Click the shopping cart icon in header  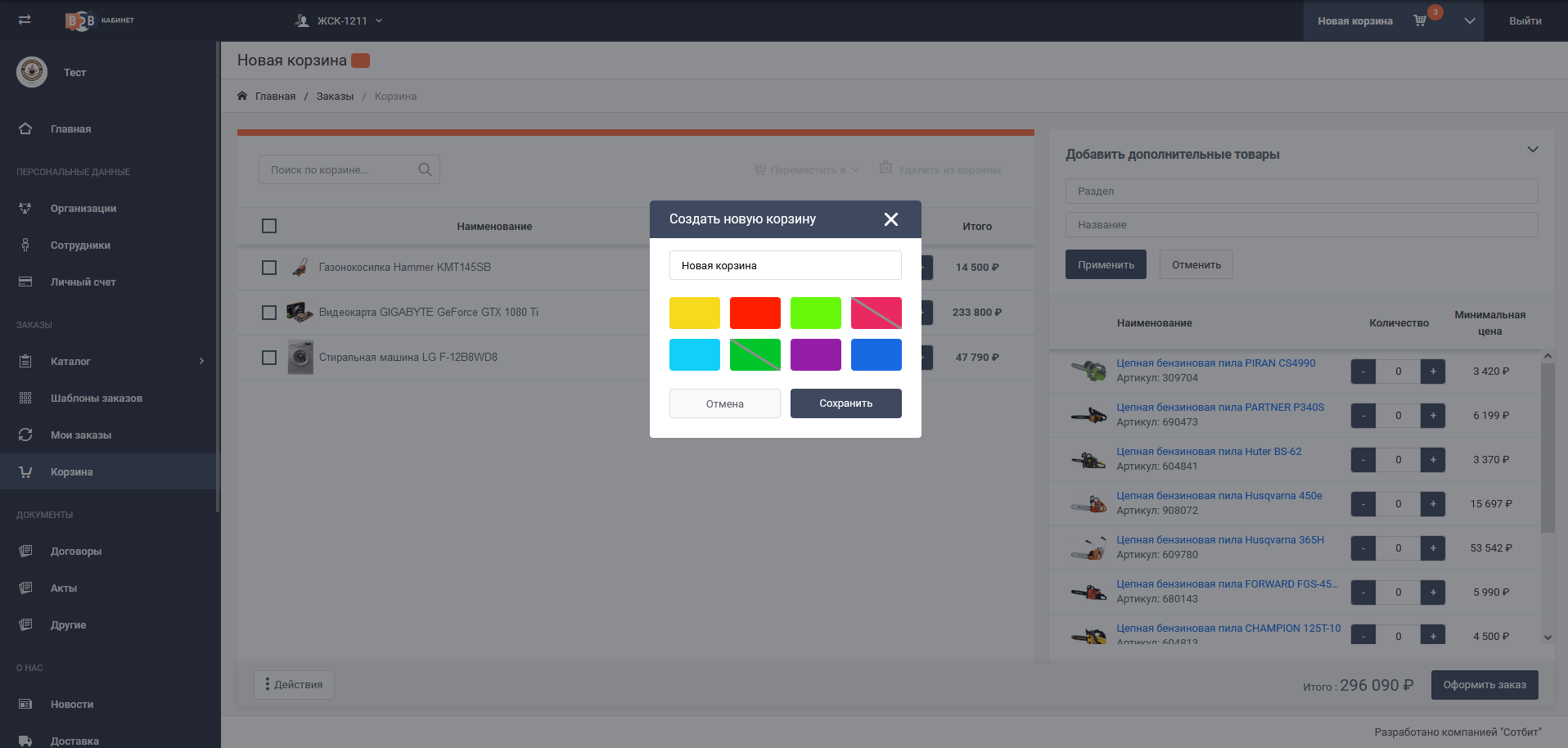(x=1420, y=20)
